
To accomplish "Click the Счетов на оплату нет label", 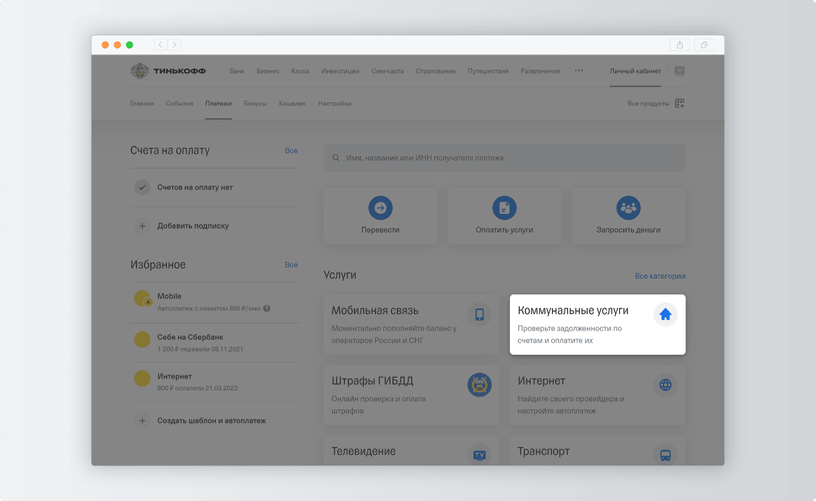I will pyautogui.click(x=195, y=187).
